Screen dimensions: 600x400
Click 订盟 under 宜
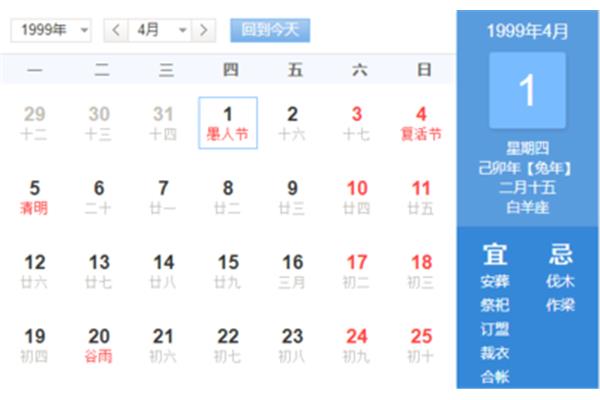click(x=495, y=329)
